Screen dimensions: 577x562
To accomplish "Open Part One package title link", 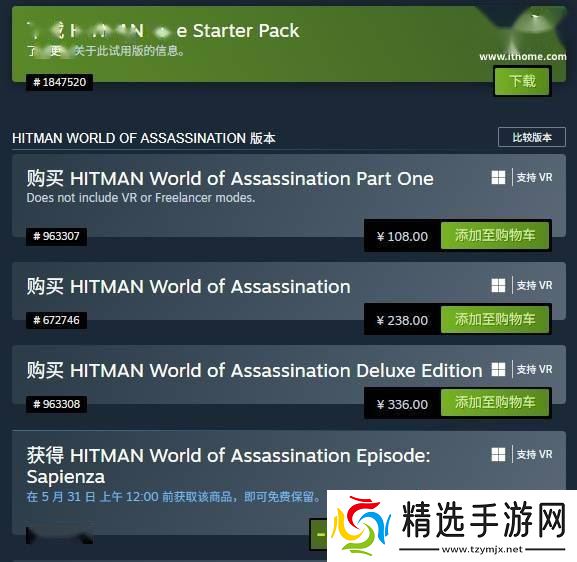I will click(x=230, y=179).
